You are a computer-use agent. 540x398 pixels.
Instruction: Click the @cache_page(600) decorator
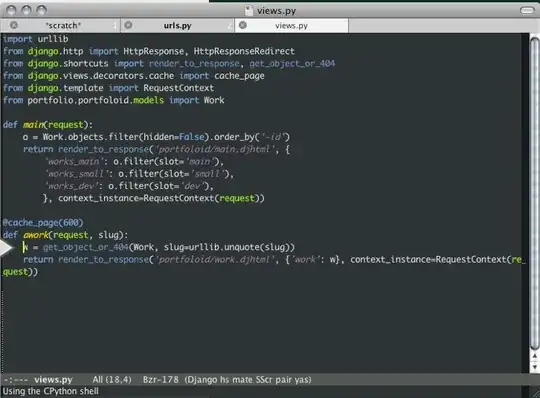tap(43, 223)
